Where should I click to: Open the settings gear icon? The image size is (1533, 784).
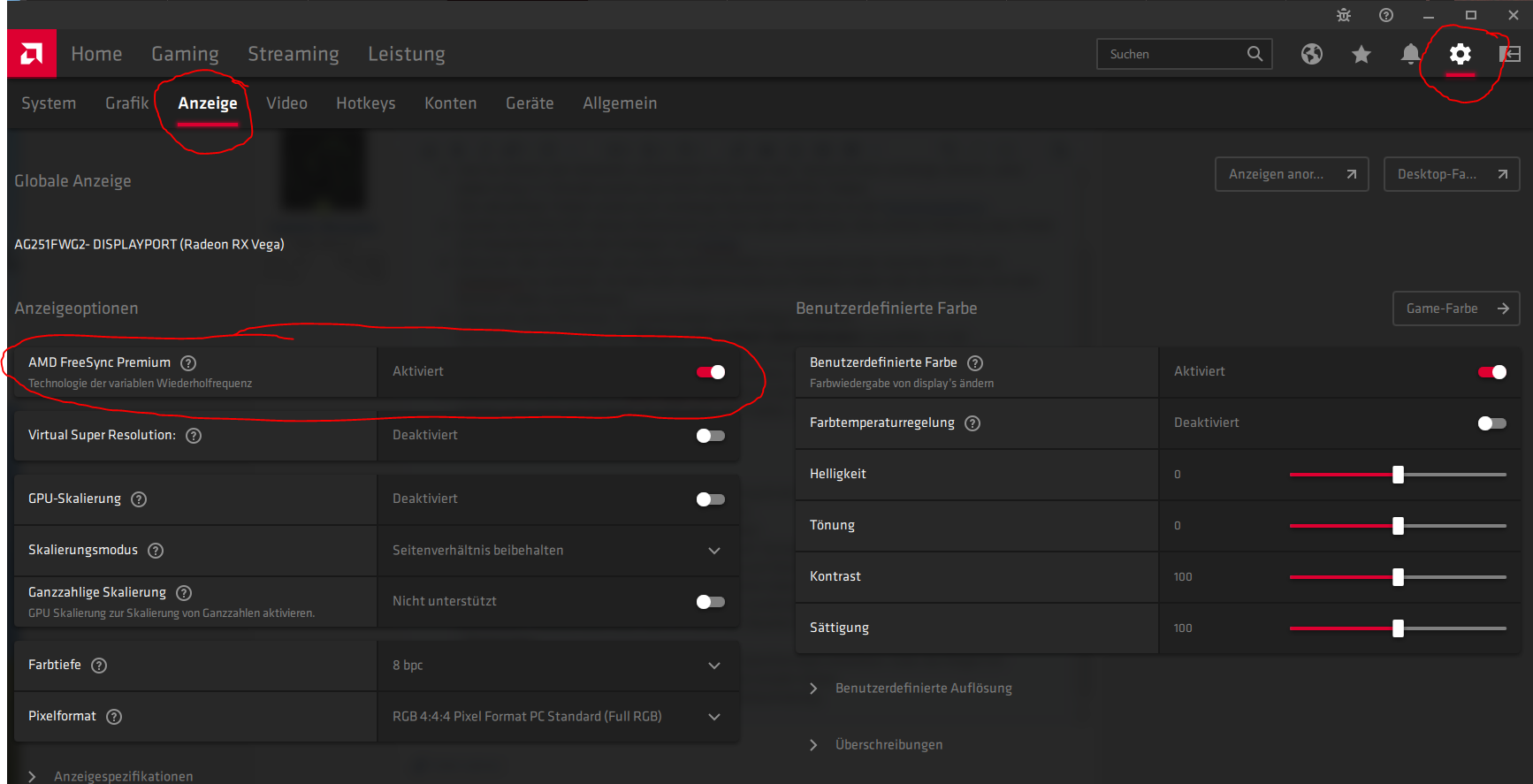tap(1461, 54)
